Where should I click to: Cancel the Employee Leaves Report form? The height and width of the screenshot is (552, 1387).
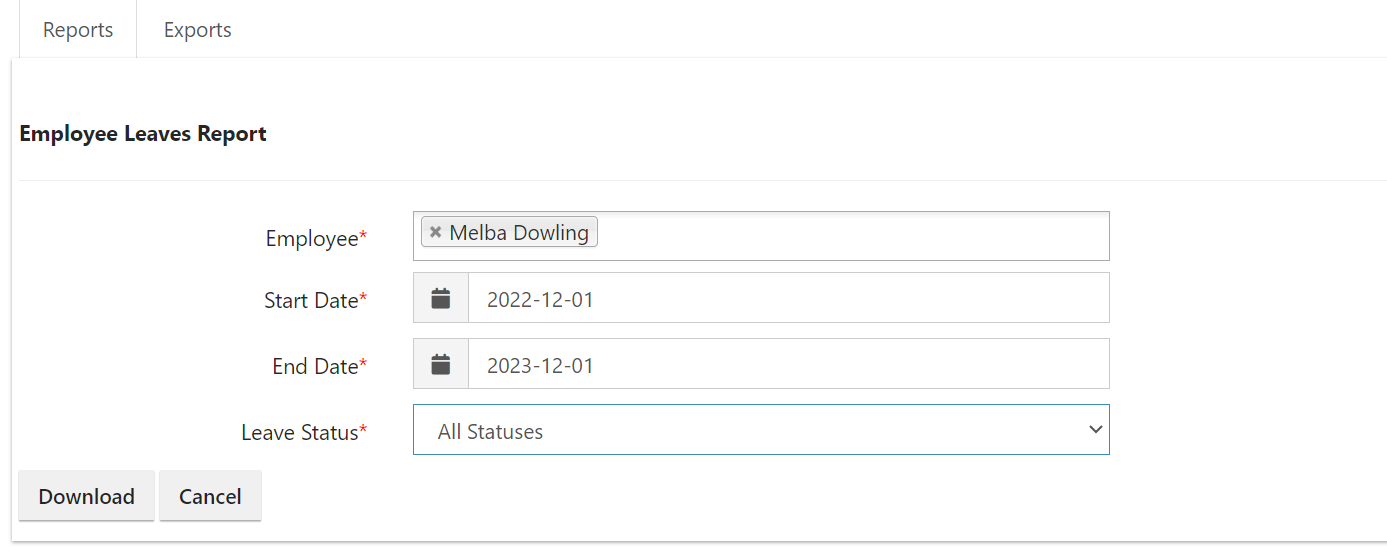pyautogui.click(x=210, y=496)
